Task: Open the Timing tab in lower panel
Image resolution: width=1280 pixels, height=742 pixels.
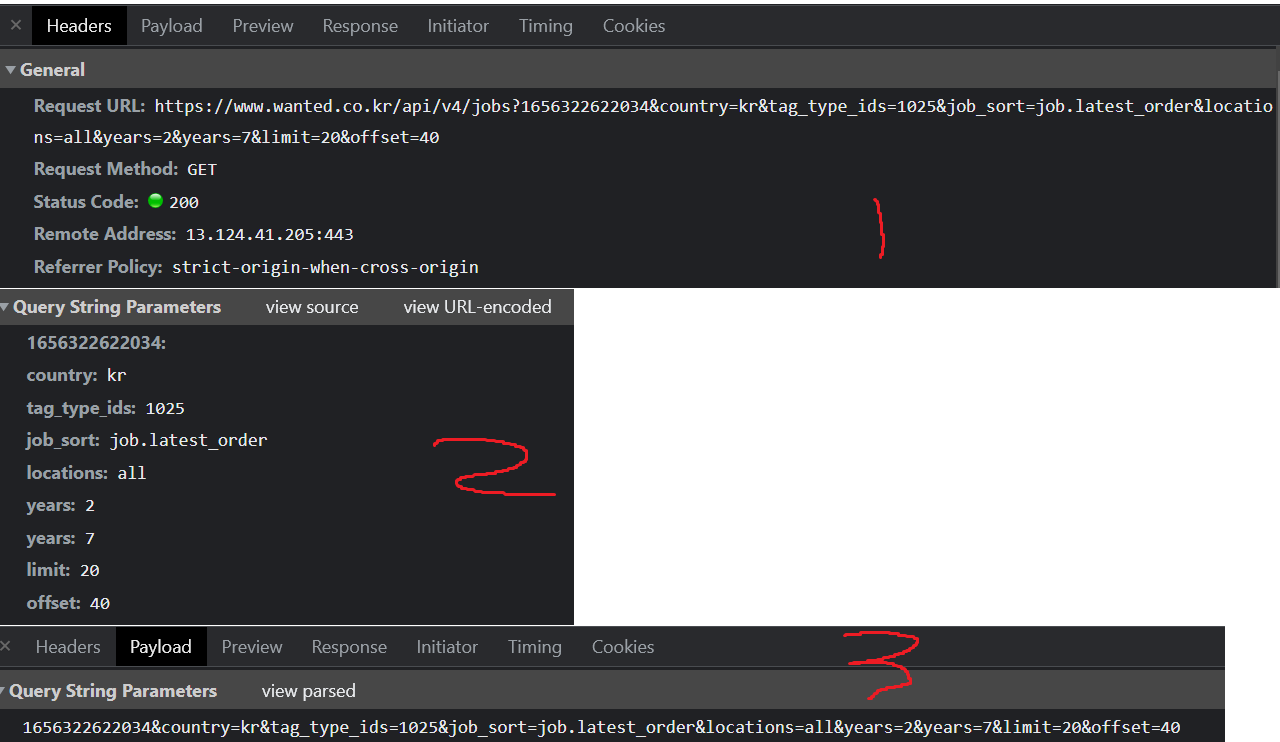Action: click(535, 647)
